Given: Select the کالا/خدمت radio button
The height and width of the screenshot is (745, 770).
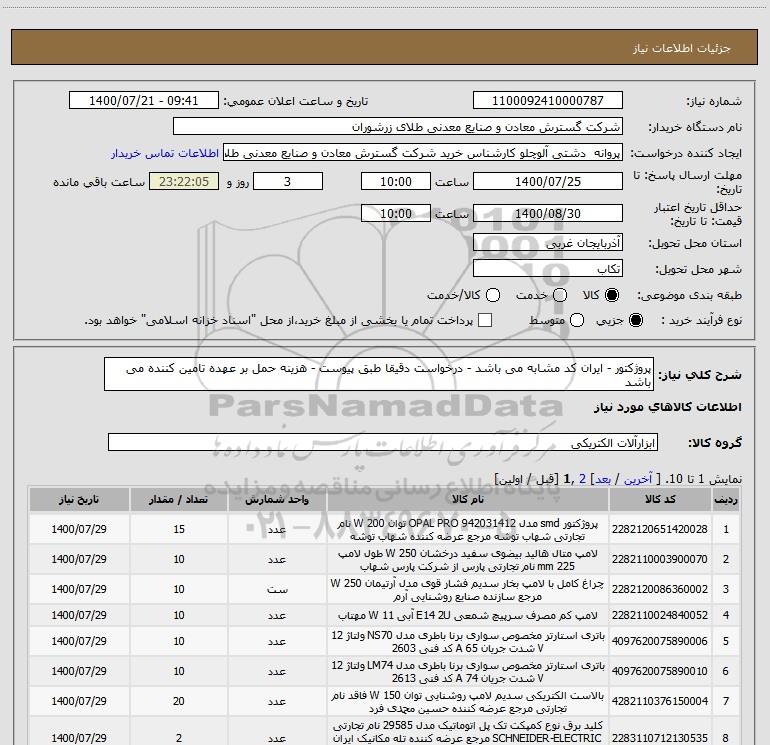Looking at the screenshot, I should [493, 295].
